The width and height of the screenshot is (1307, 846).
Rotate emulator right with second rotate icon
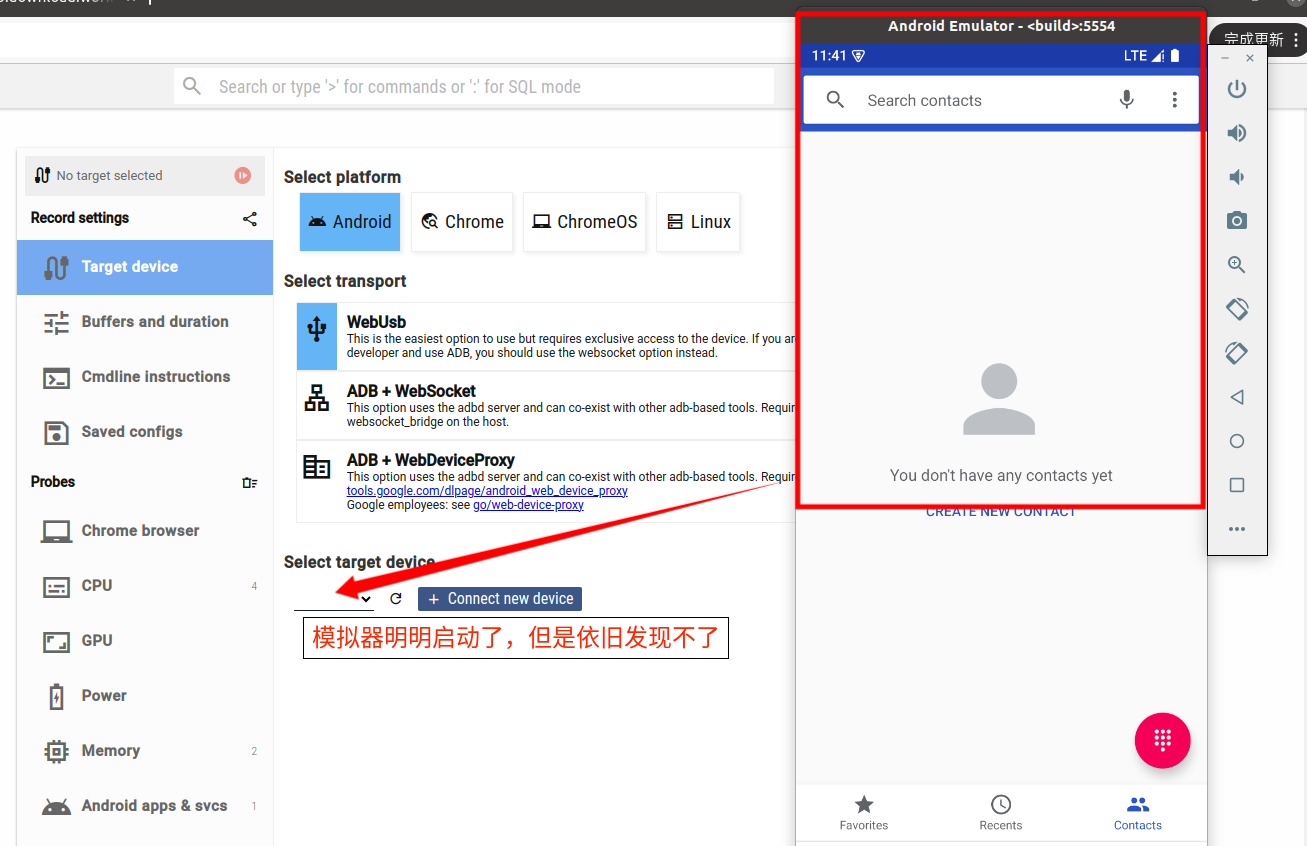point(1237,353)
